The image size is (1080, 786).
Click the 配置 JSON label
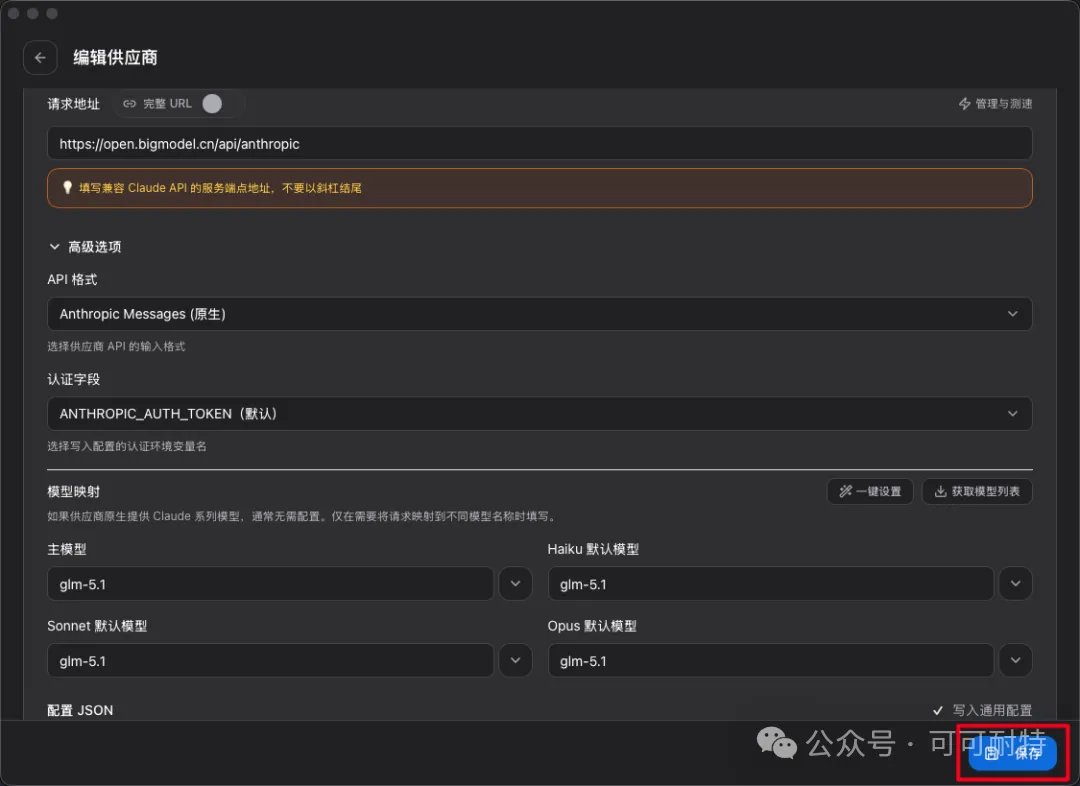click(80, 710)
